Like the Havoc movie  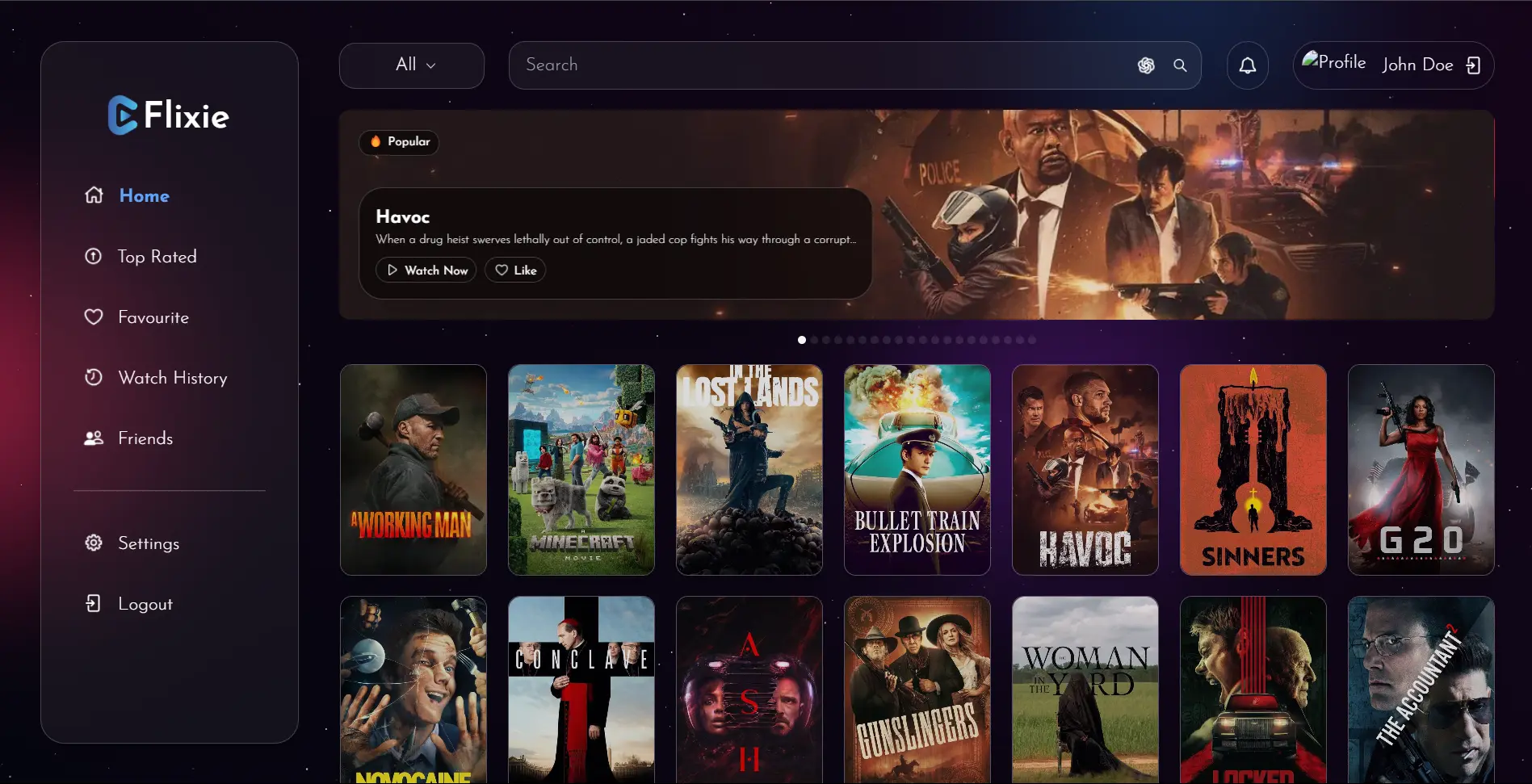515,270
